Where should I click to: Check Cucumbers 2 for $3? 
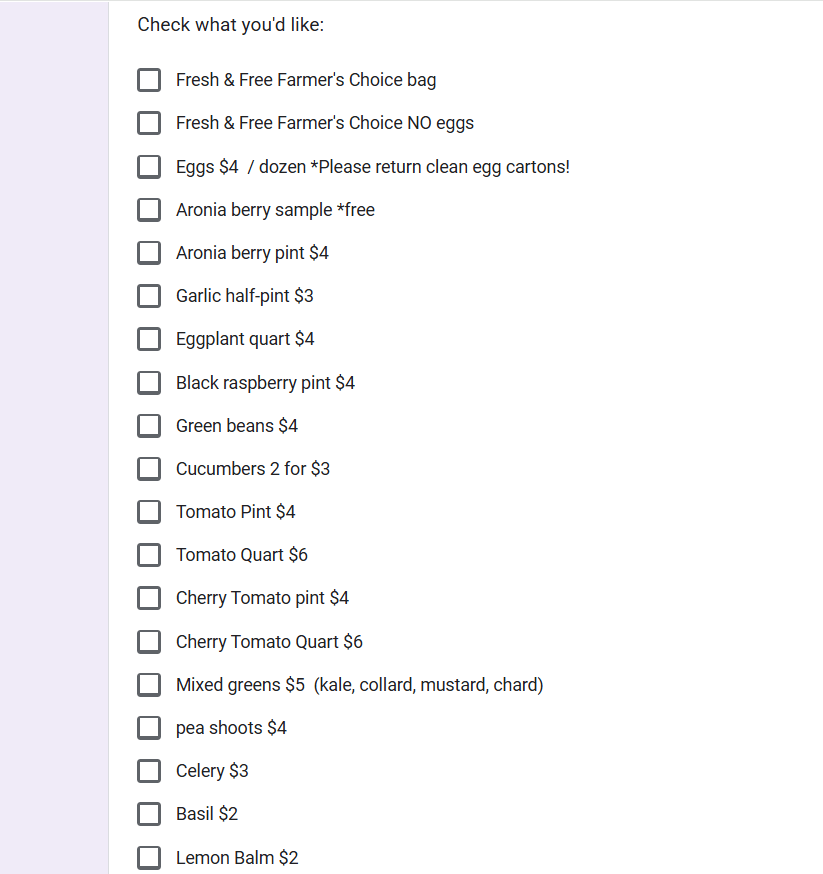tap(149, 468)
